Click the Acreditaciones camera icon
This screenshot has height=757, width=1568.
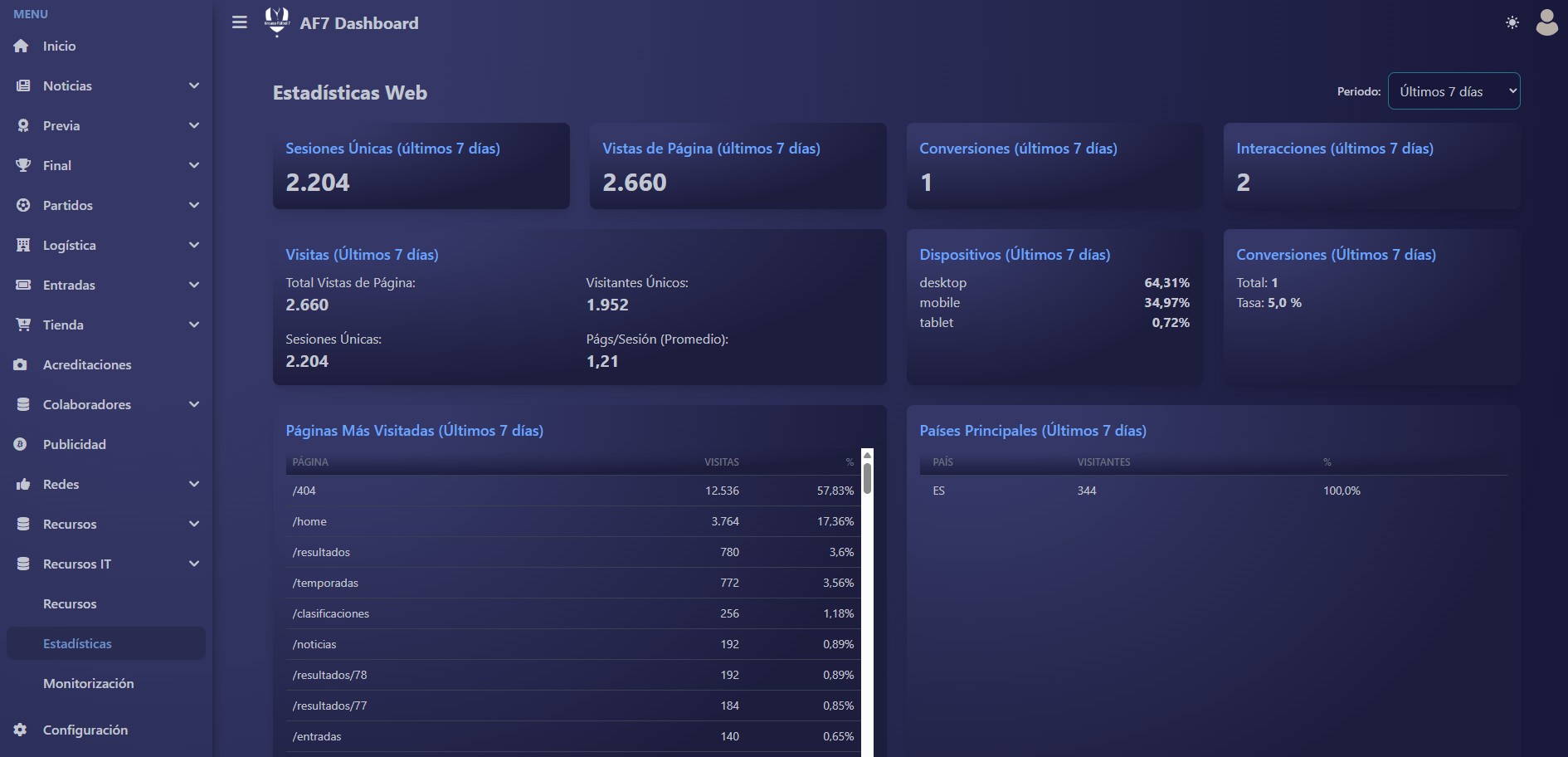(x=21, y=364)
